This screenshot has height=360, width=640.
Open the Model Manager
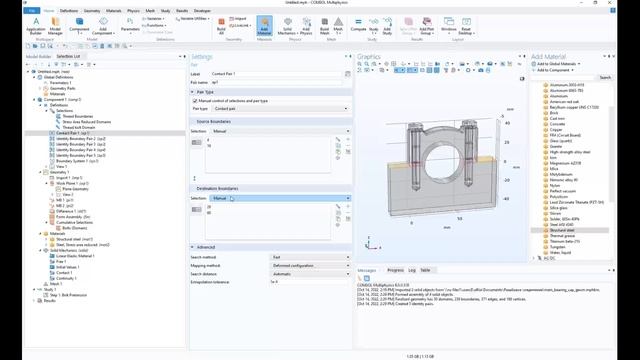coord(55,26)
